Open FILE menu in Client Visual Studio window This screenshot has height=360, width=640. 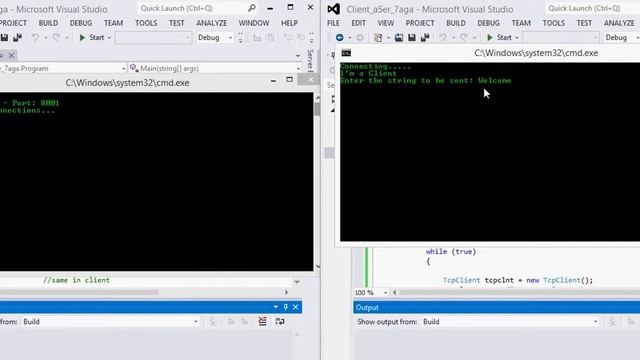click(x=333, y=23)
